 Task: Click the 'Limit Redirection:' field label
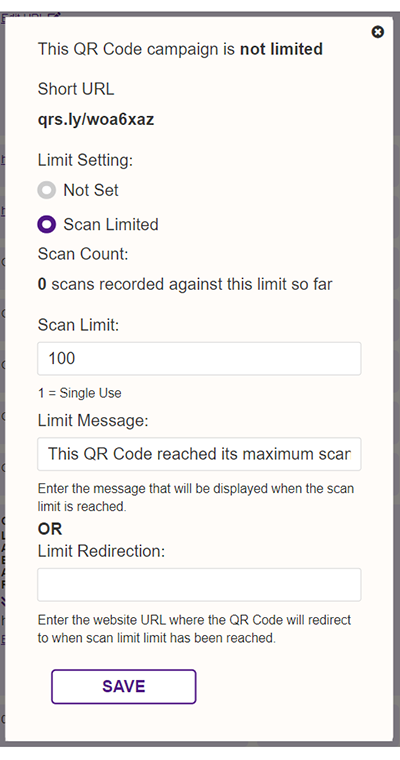pyautogui.click(x=101, y=551)
